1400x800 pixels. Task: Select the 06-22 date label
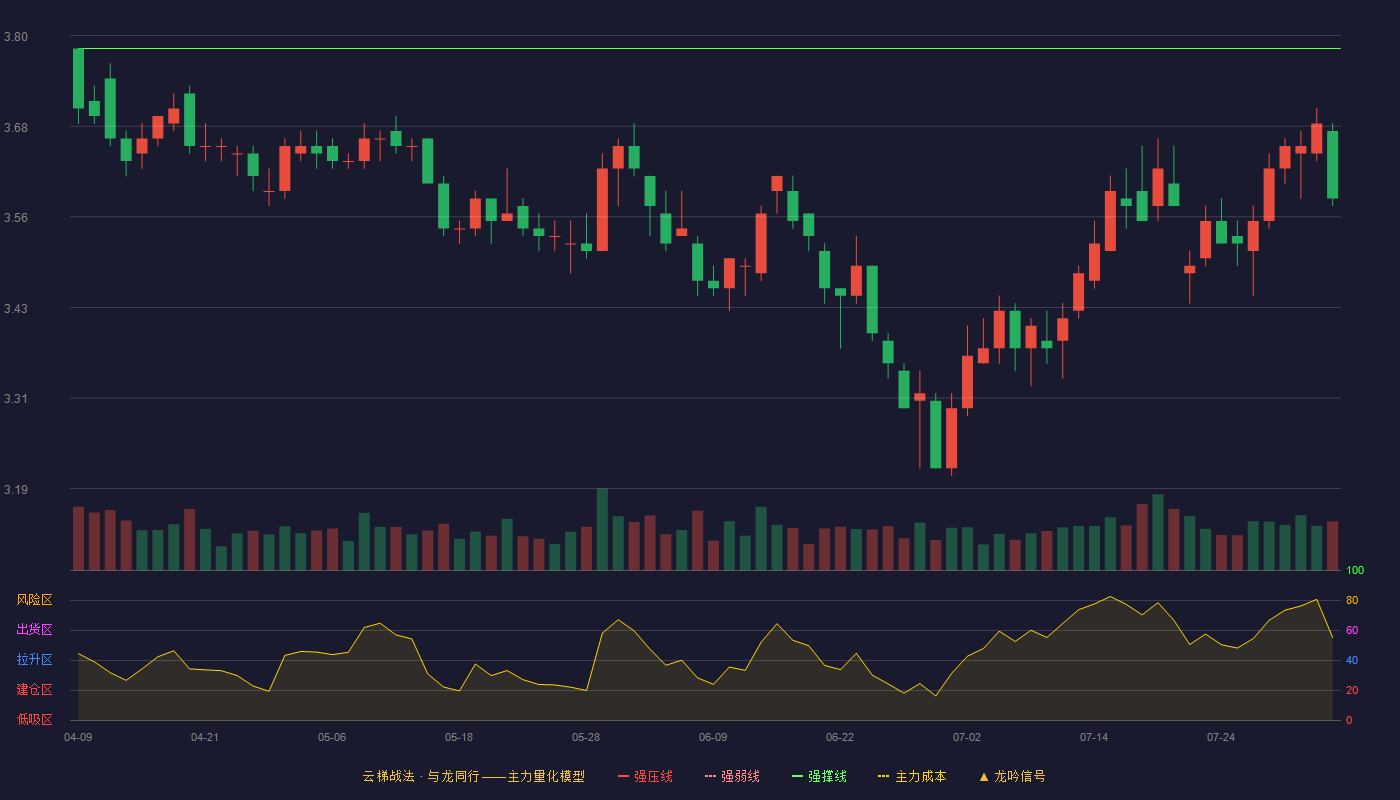point(840,737)
